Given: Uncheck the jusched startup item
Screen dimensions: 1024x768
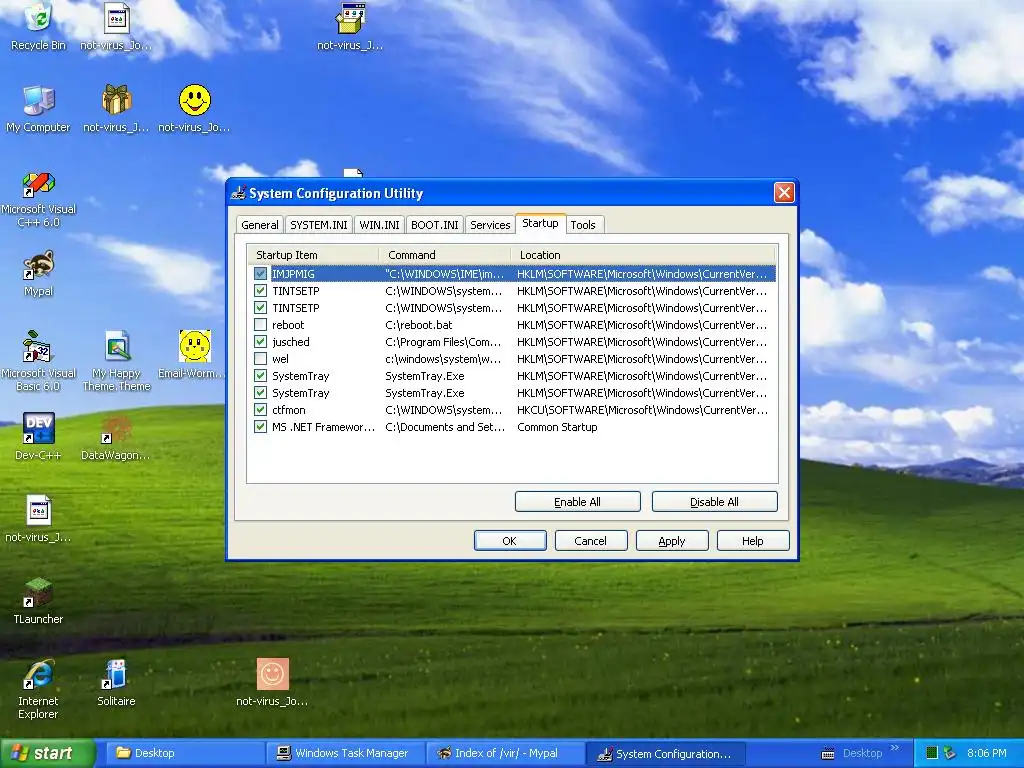Looking at the screenshot, I should coord(261,342).
